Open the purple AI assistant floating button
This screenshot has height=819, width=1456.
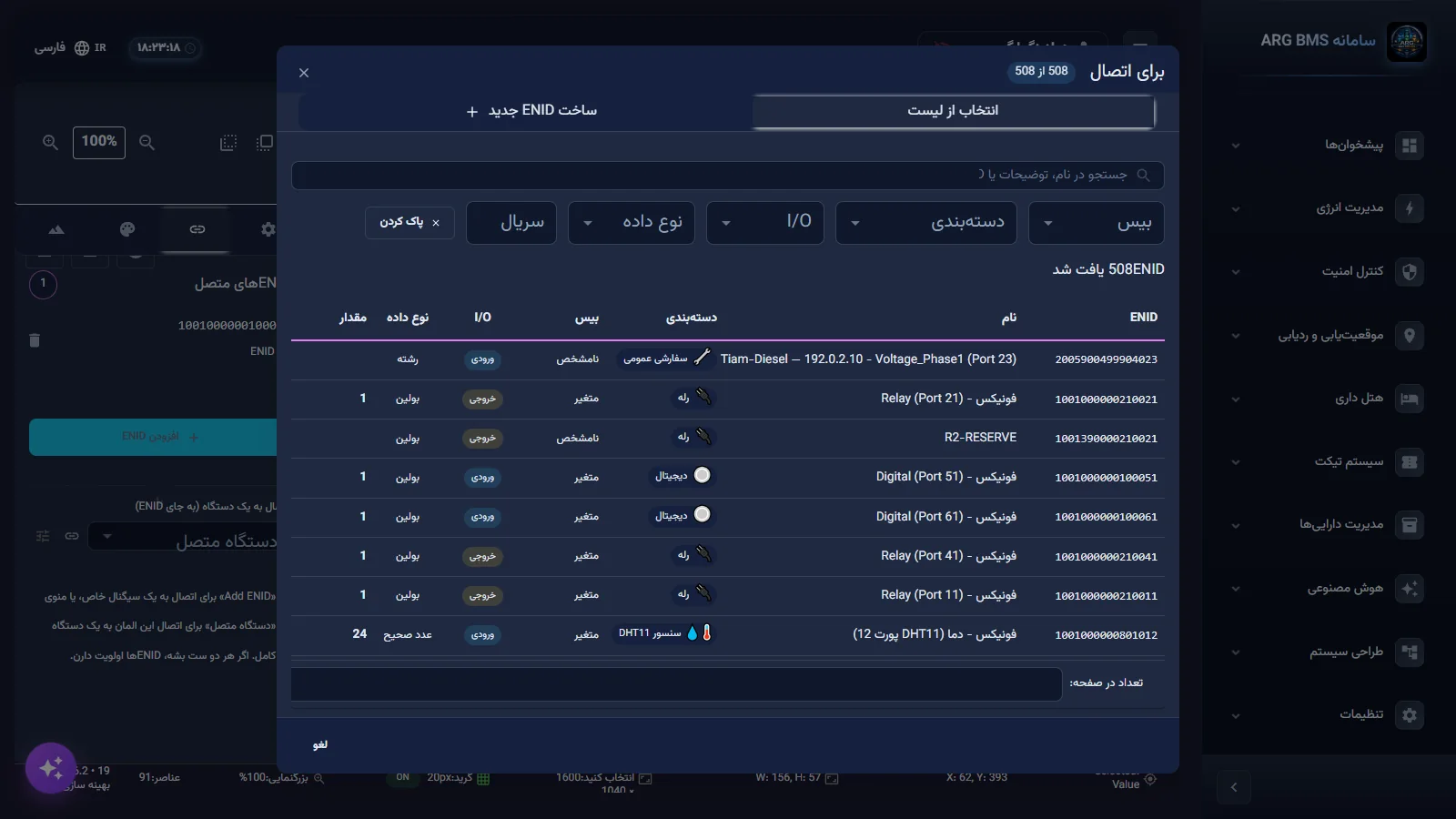(51, 769)
